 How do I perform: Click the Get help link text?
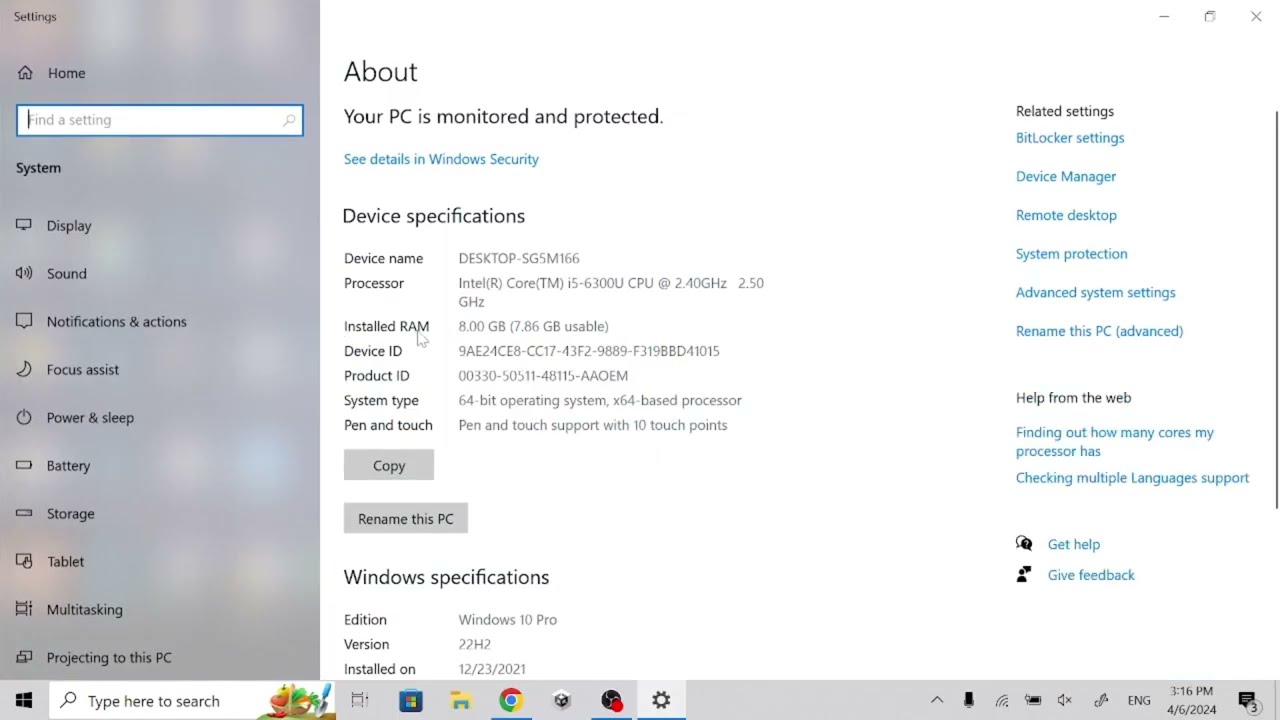pos(1074,545)
